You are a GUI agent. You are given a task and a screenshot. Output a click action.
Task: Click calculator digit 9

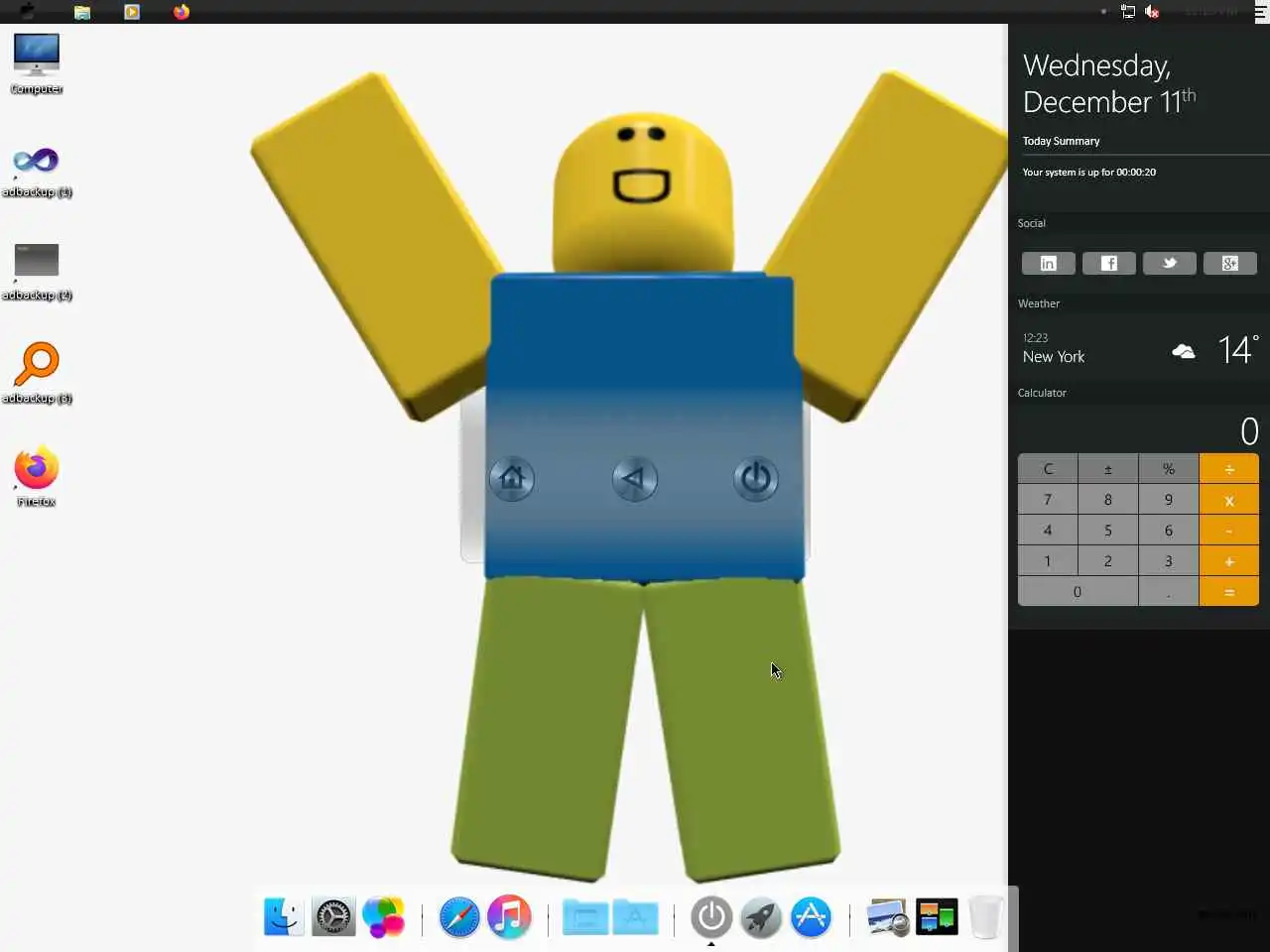click(x=1169, y=500)
